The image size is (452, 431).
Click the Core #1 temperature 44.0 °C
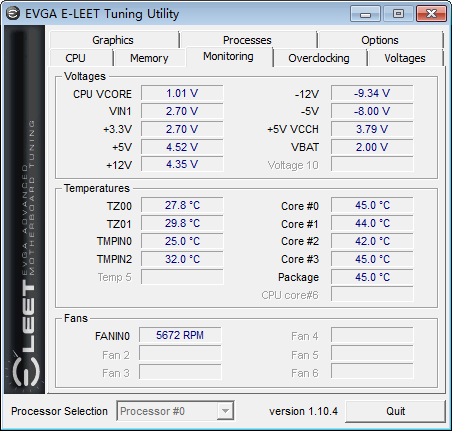[372, 223]
